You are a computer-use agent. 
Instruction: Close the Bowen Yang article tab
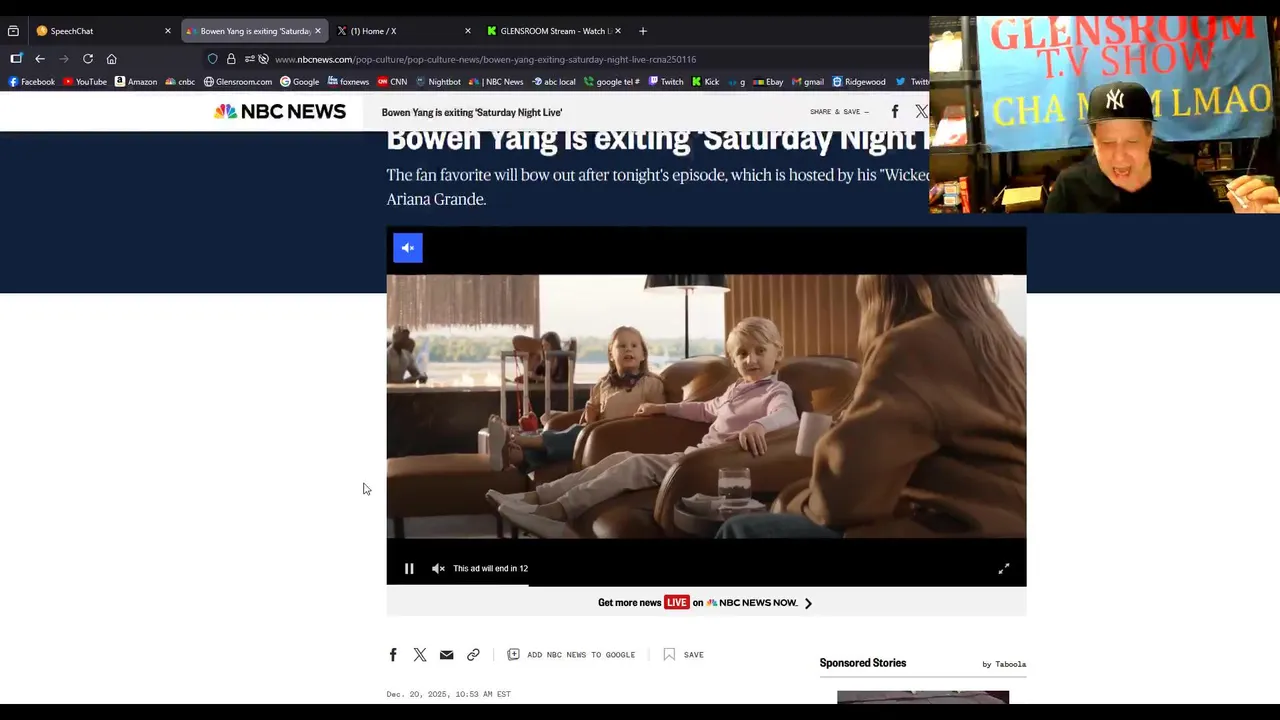318,31
